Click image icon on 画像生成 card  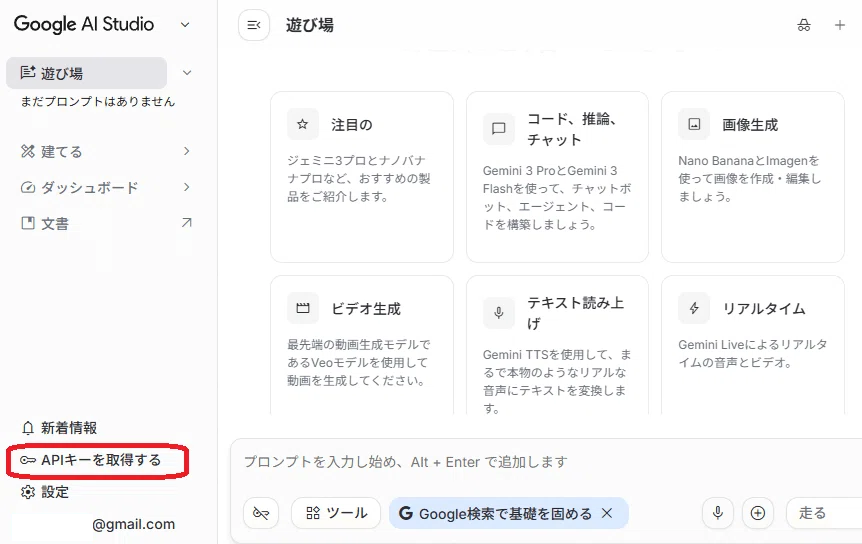pos(694,124)
